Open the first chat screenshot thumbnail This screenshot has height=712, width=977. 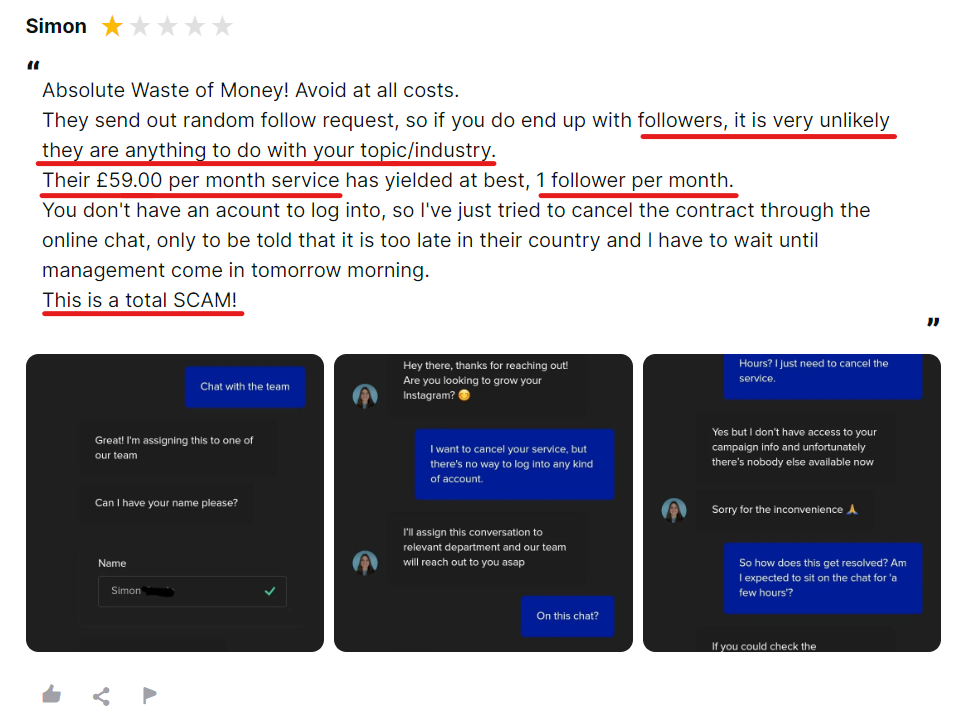[175, 503]
